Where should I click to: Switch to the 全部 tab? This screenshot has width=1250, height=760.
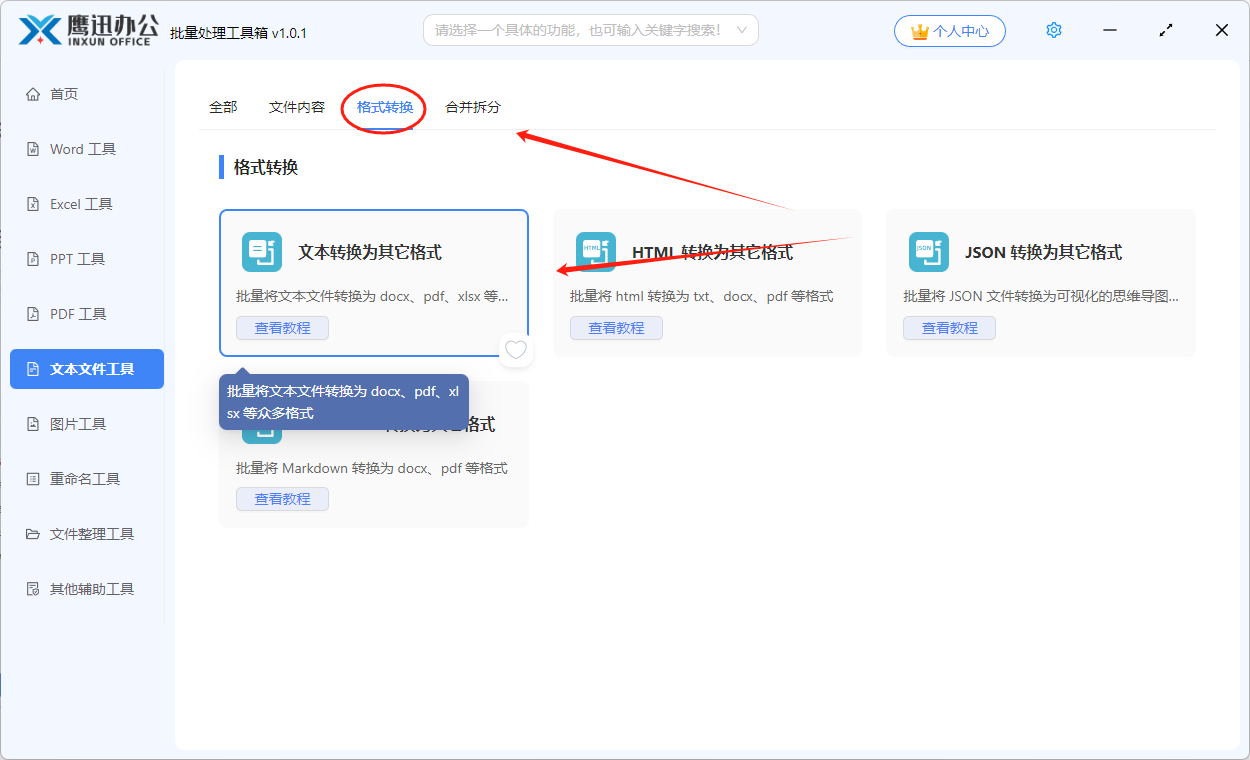(223, 107)
